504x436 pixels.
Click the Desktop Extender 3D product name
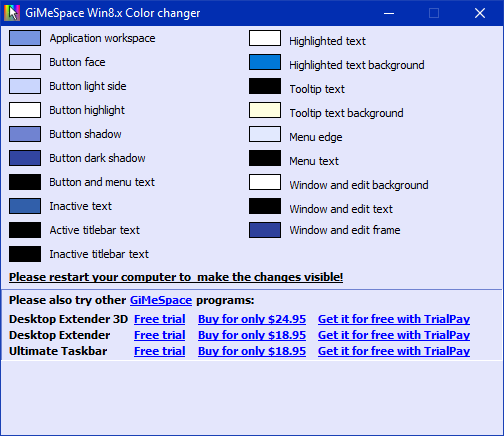point(68,319)
